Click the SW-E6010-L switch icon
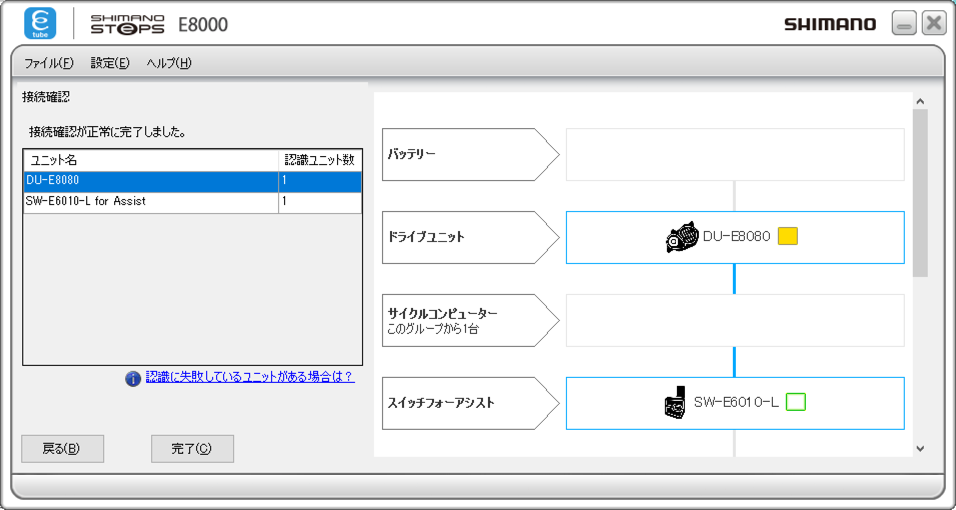This screenshot has width=956, height=510. [x=675, y=402]
